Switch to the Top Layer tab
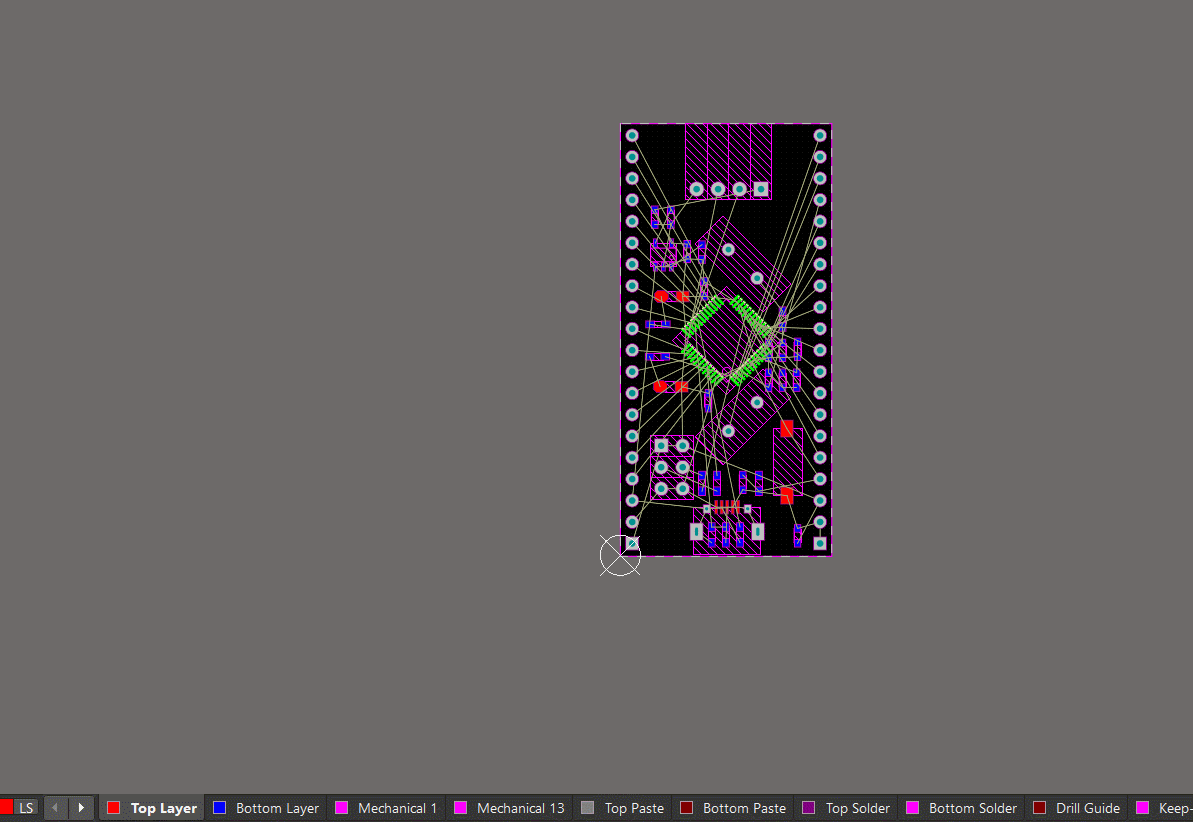The width and height of the screenshot is (1193, 822). pos(152,808)
